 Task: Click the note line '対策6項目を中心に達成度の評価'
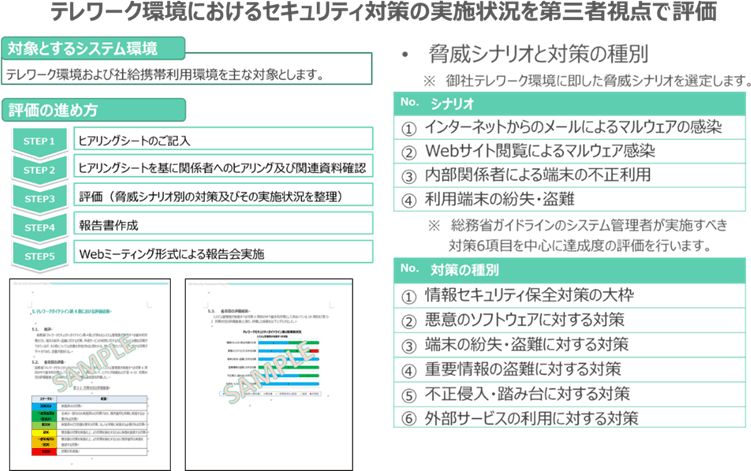(580, 245)
